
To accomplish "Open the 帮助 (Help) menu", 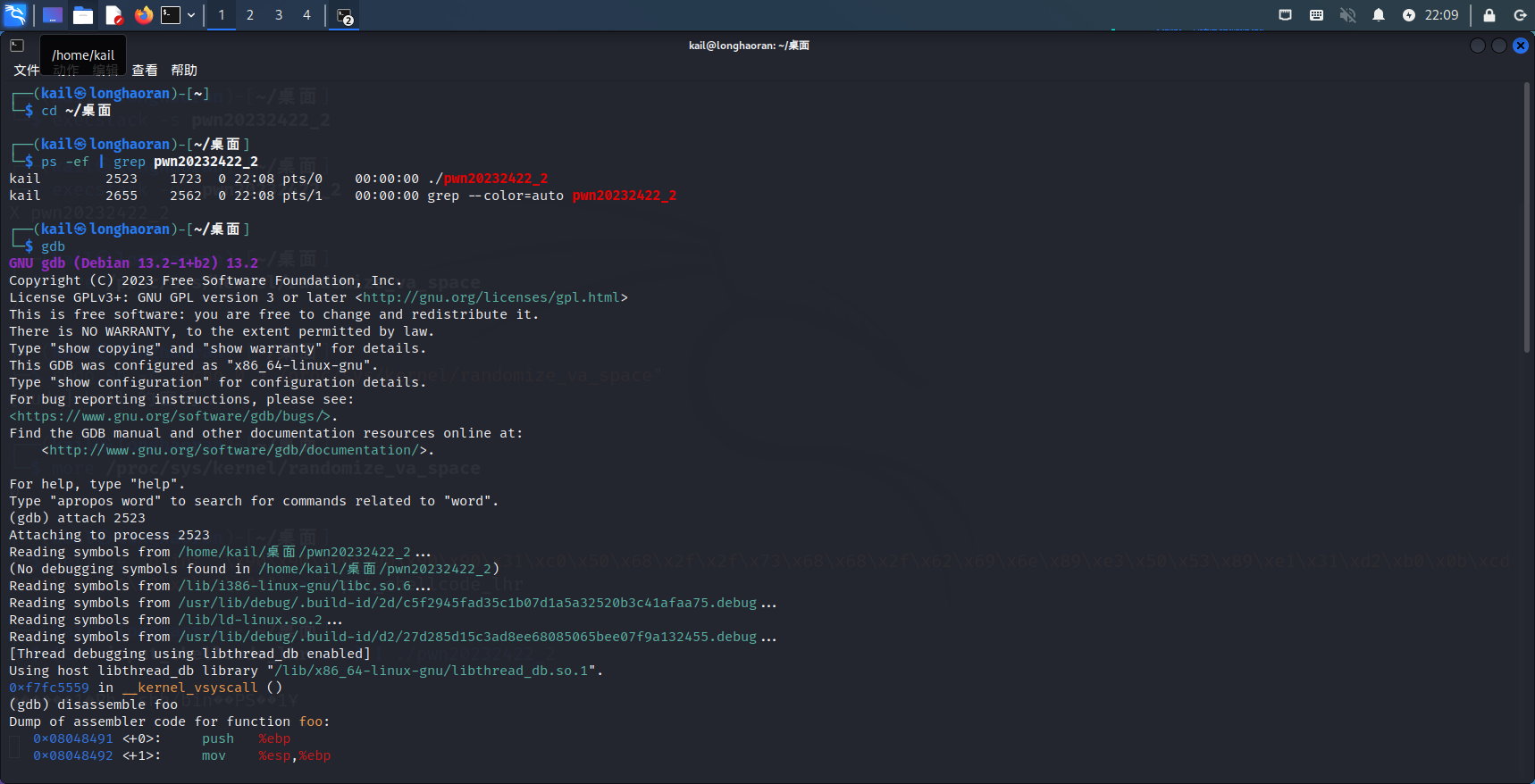I will point(184,70).
